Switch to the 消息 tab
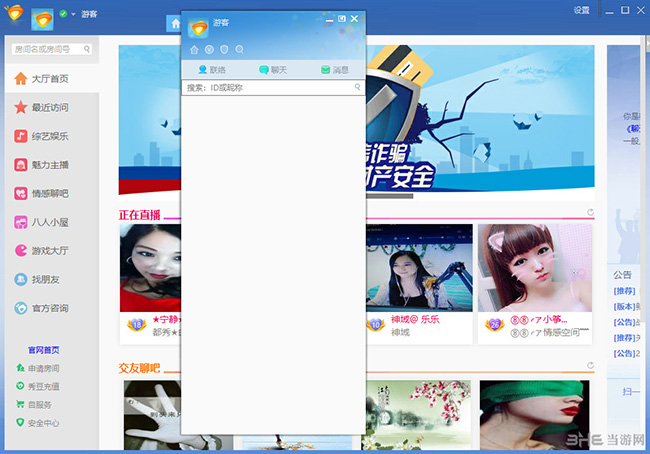650x454 pixels. tap(334, 70)
